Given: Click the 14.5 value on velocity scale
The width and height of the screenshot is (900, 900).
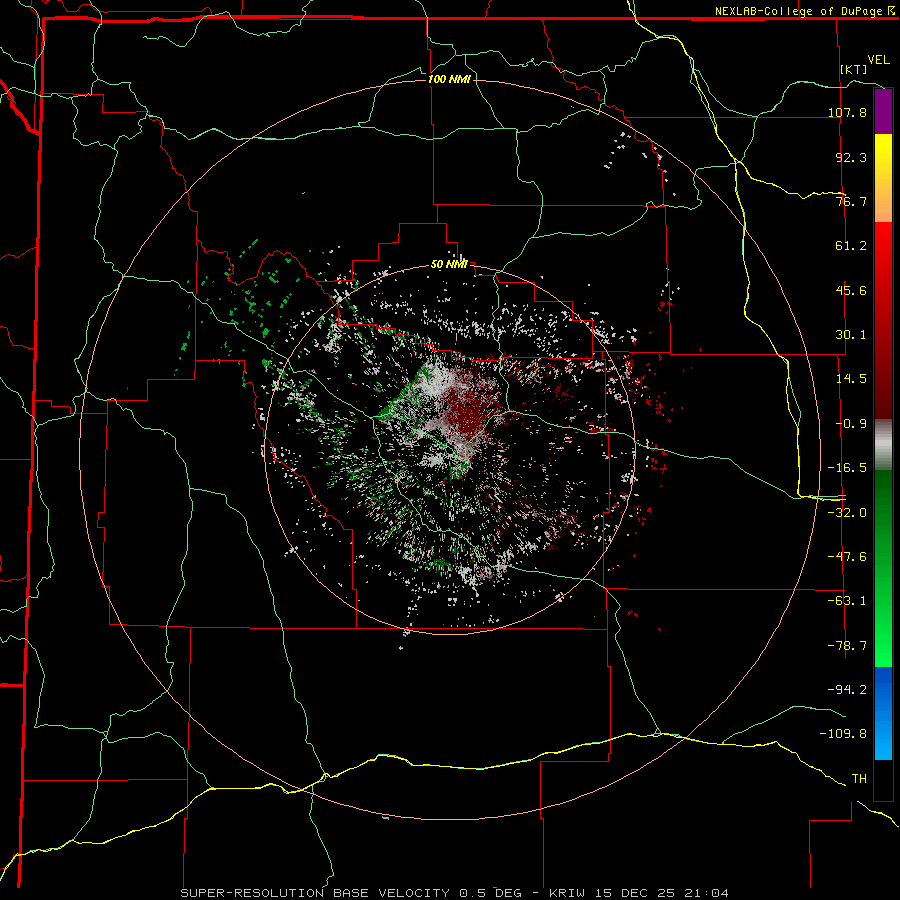Looking at the screenshot, I should coord(851,379).
